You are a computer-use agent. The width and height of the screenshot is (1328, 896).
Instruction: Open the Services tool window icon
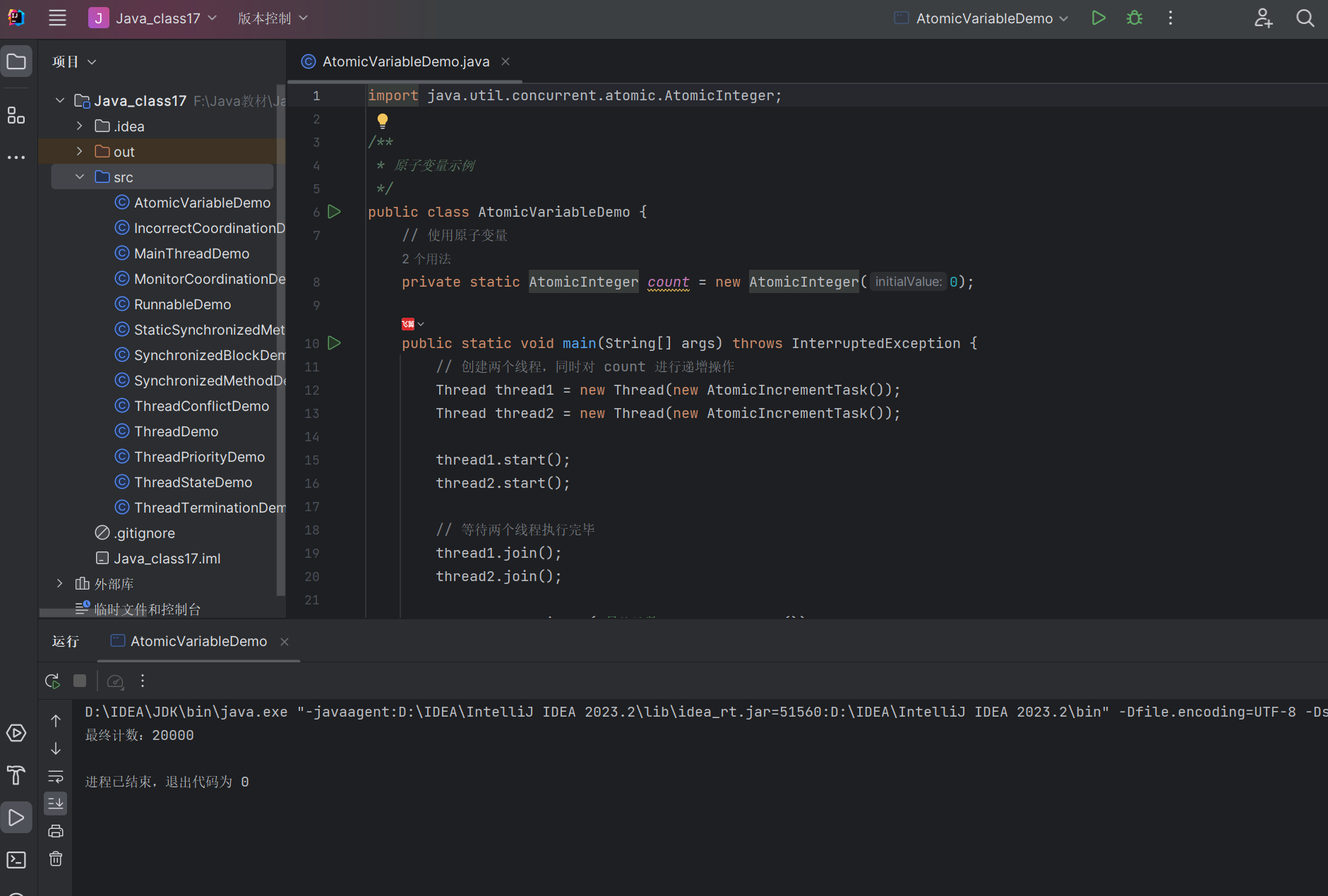coord(16,733)
